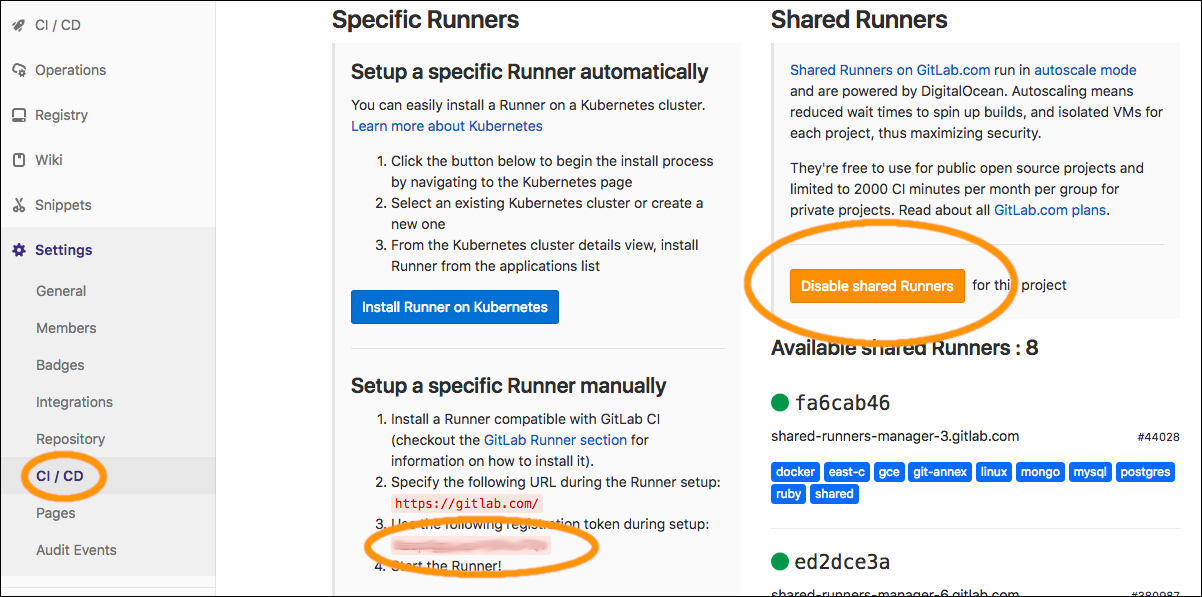Click Disable shared Runners button

coord(877,286)
